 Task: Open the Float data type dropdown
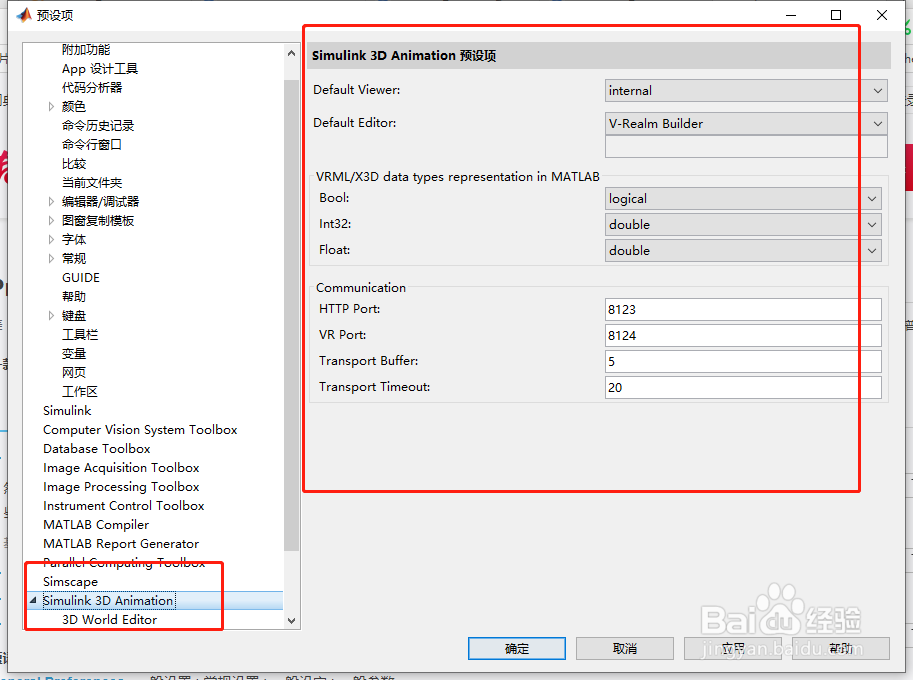(x=743, y=251)
